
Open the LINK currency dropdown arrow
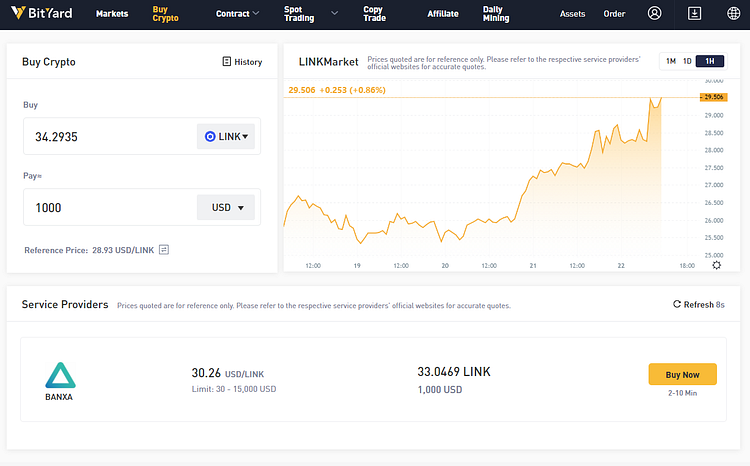click(x=245, y=136)
